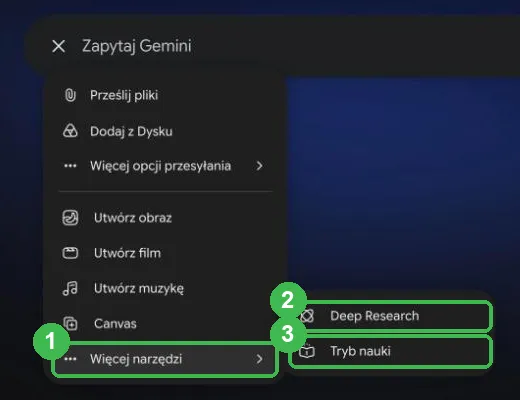Open Więcej opcji przesyłania submenu
The image size is (520, 400).
point(165,166)
